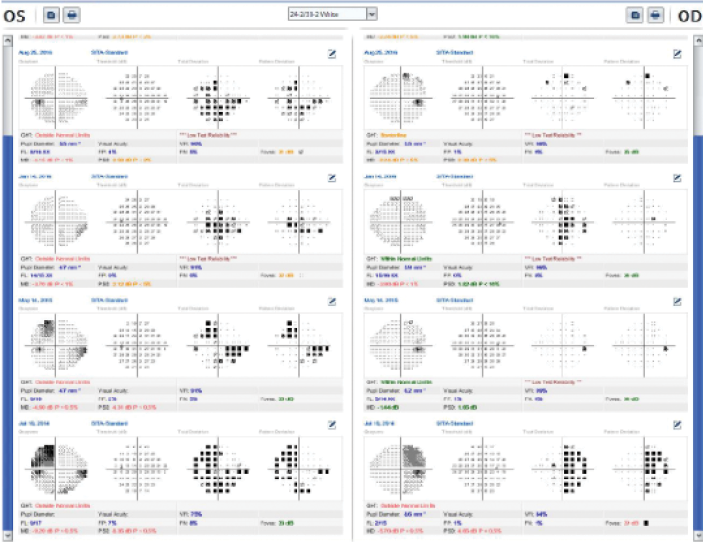Click the down arrow of the OS scrollbar
This screenshot has height=542, width=703.
click(x=8, y=535)
